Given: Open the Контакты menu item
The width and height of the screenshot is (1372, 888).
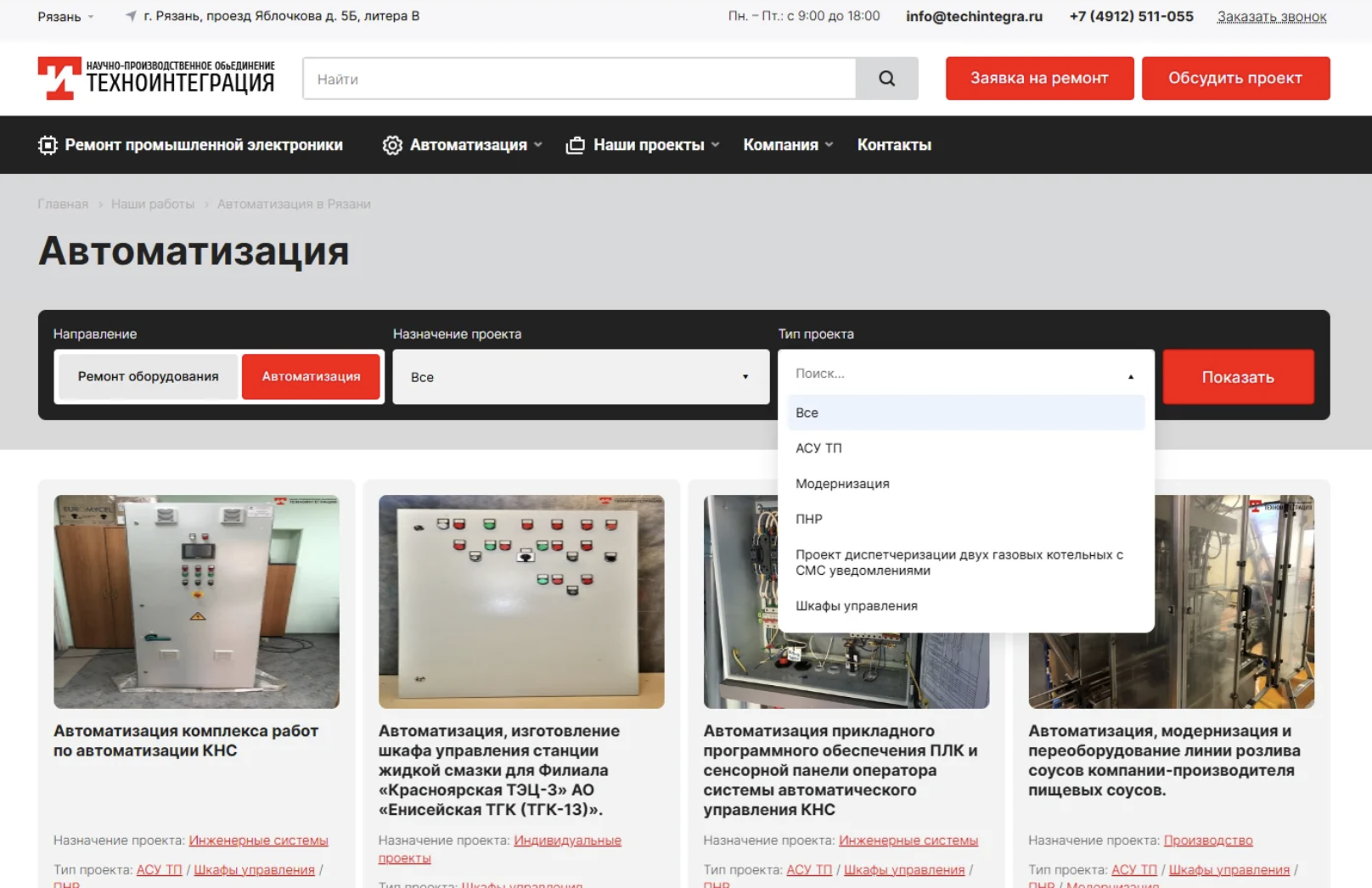Looking at the screenshot, I should 893,144.
